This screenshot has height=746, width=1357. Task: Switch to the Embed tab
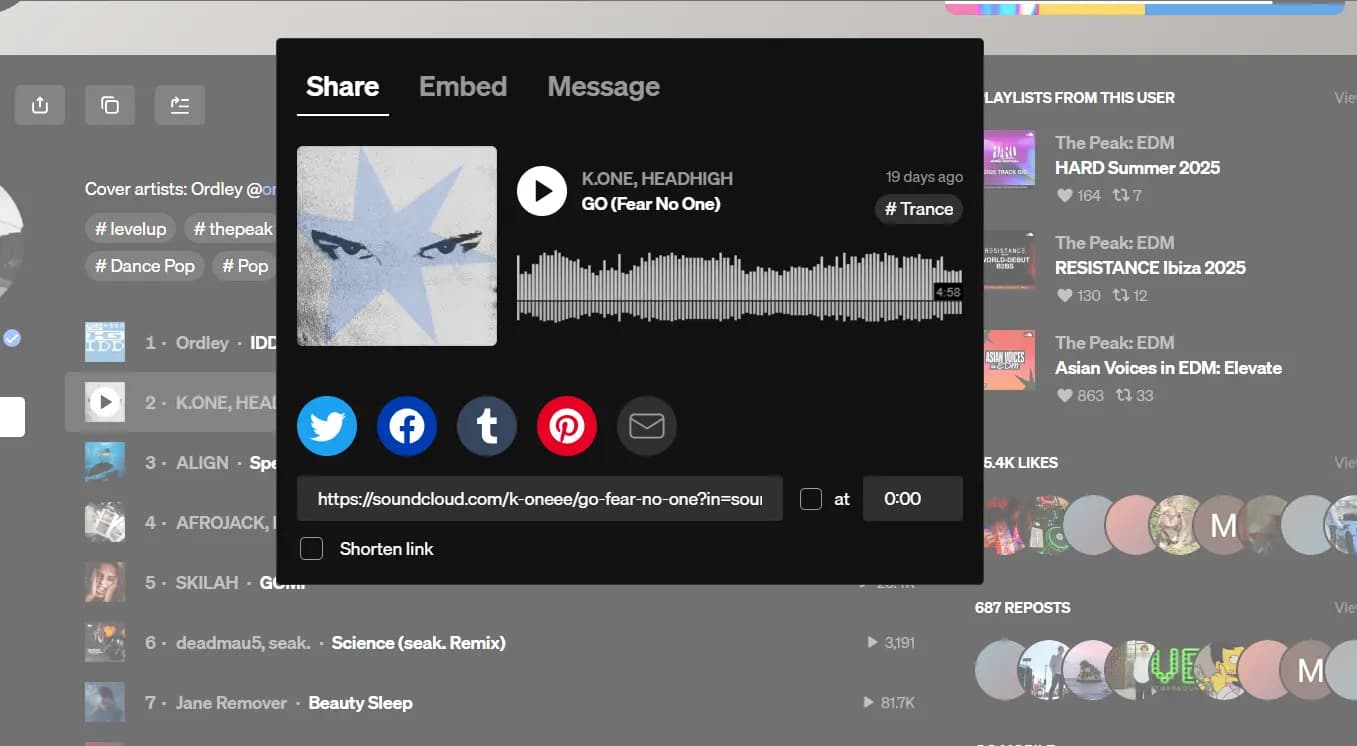click(x=463, y=87)
